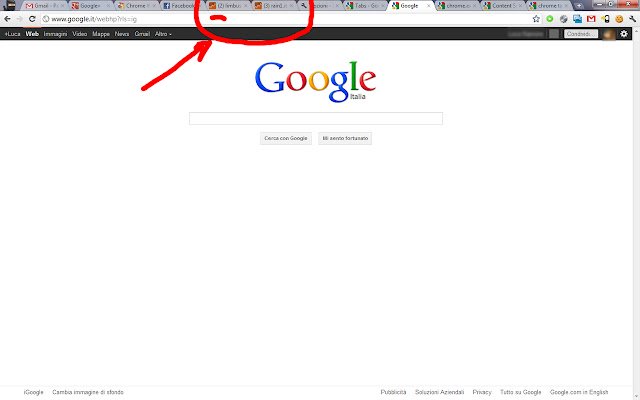Screen dimensions: 640x400
Task: Switch to the Google+ tab
Action: pos(91,6)
